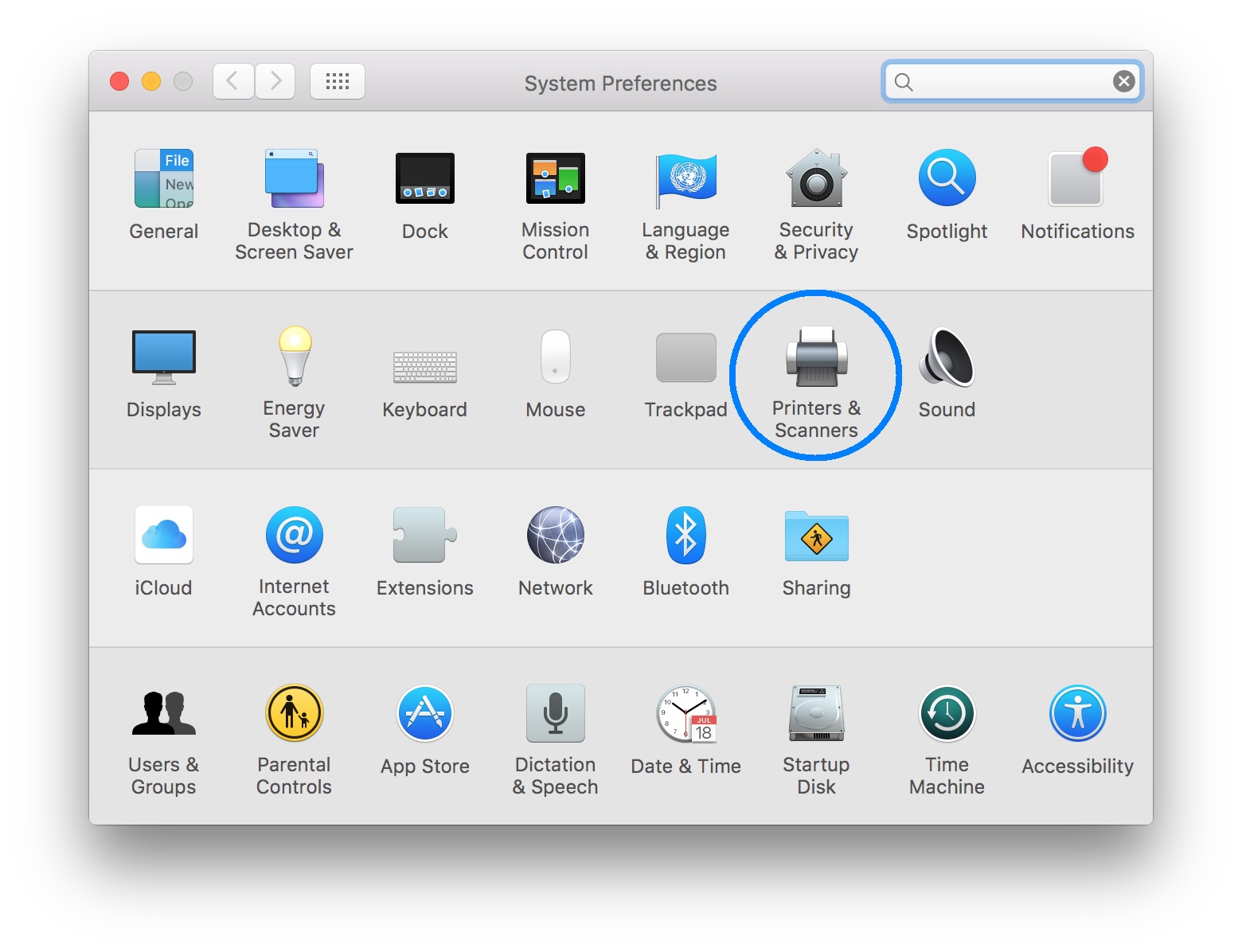Open Printers & Scanners pane

[816, 384]
